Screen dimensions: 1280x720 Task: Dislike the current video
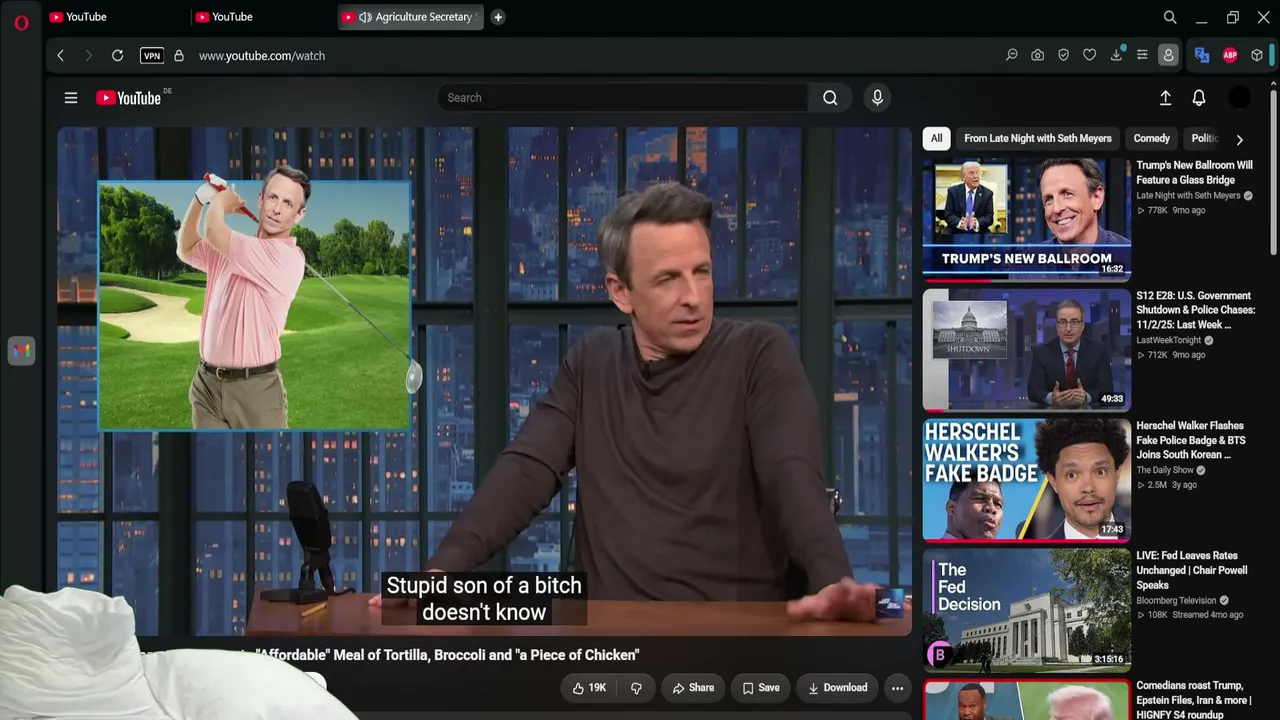click(x=636, y=688)
